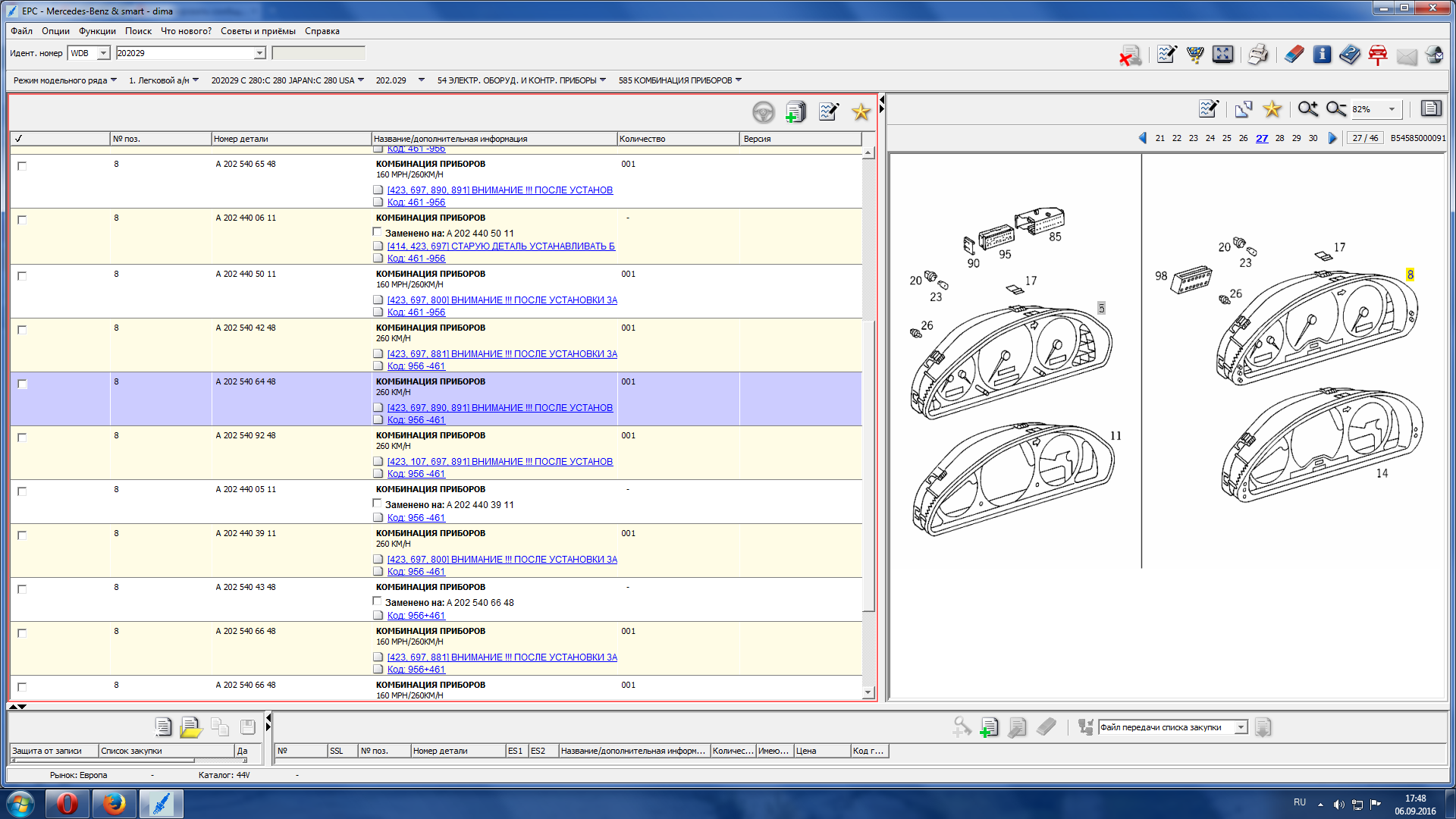
Task: Open the blue info icon
Action: pos(1322,55)
